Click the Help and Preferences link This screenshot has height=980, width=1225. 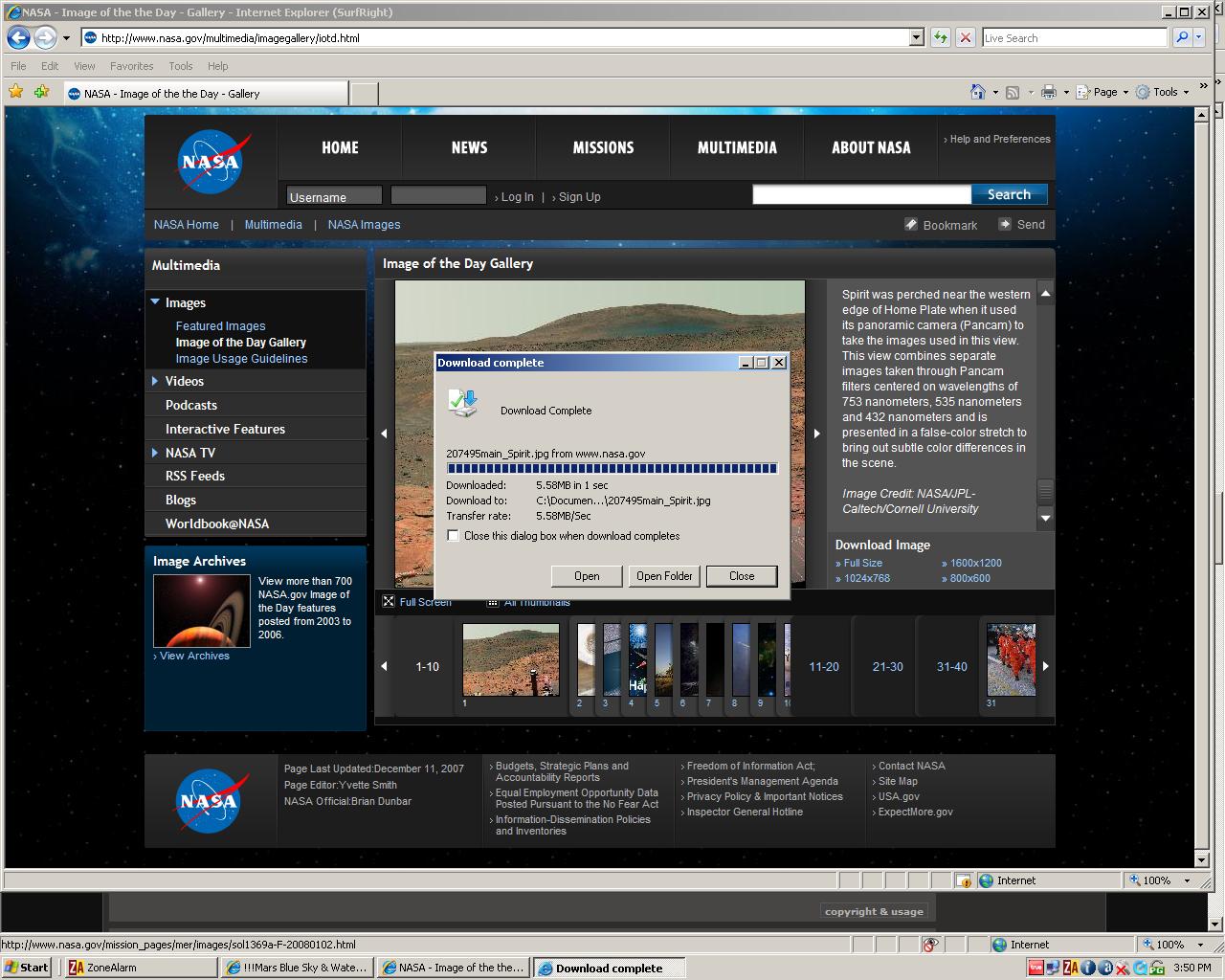pos(999,139)
